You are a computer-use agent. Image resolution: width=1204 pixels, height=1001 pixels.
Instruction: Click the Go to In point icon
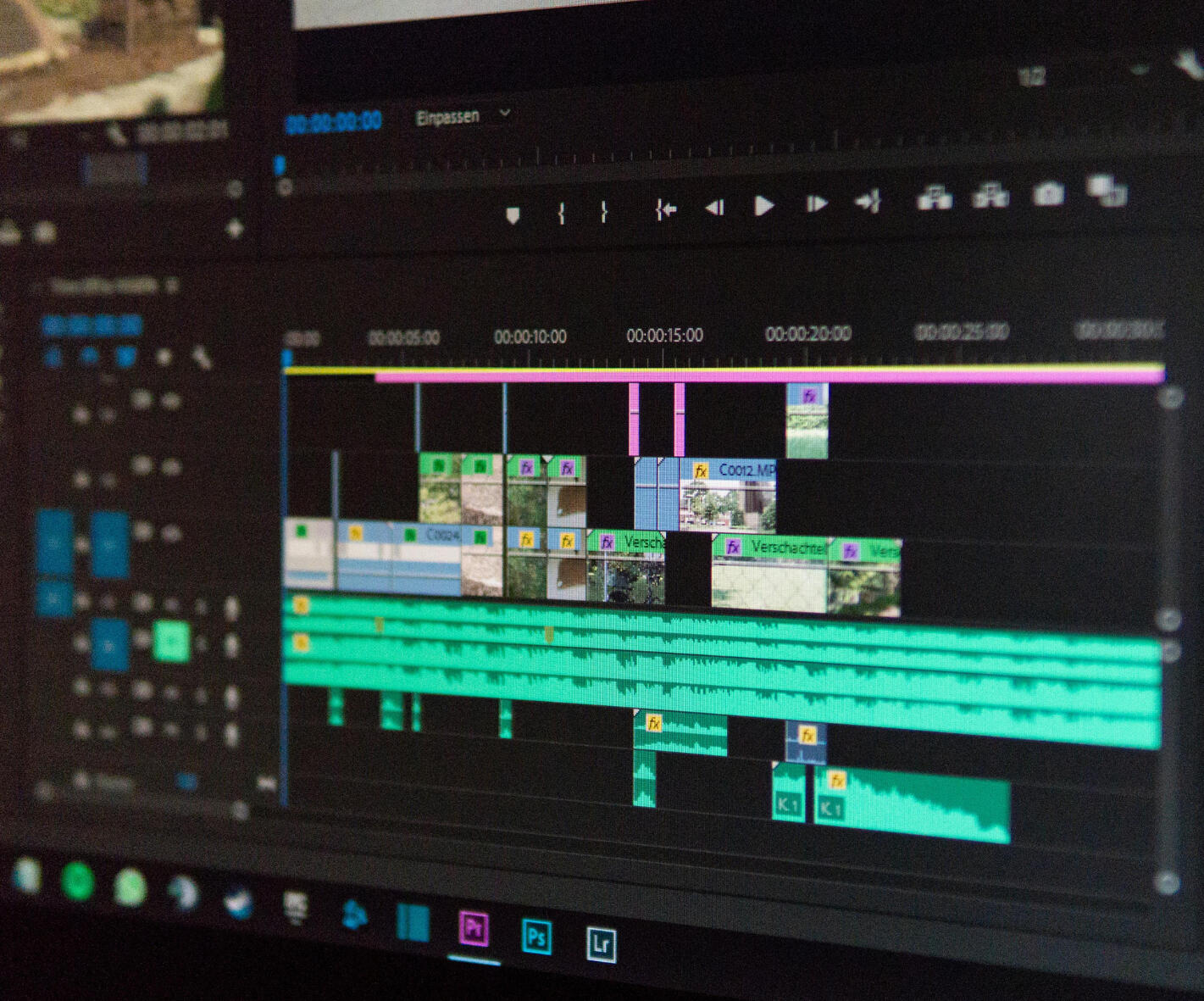pos(665,209)
